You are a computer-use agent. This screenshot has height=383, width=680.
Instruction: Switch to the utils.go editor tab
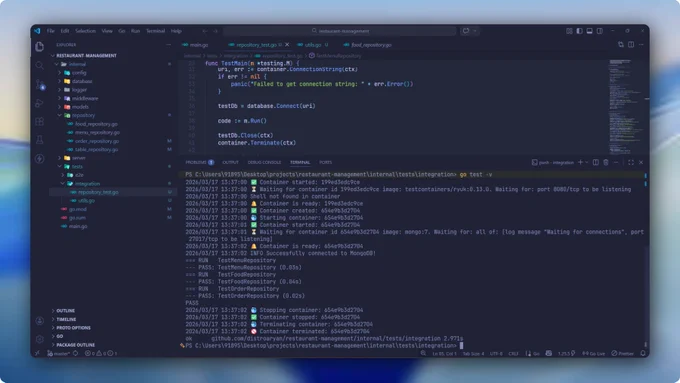[x=313, y=45]
